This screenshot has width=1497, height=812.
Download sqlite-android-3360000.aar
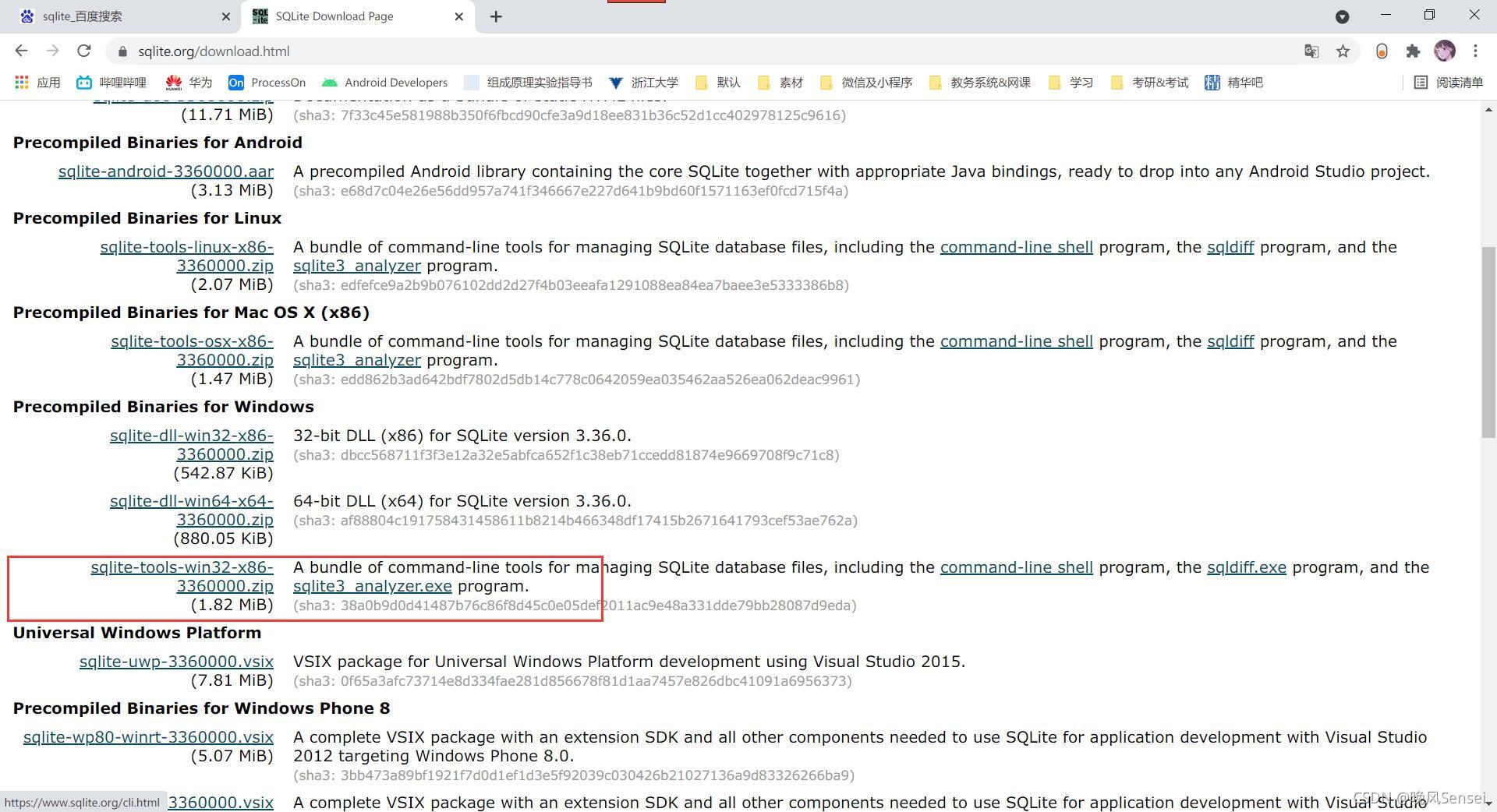166,171
